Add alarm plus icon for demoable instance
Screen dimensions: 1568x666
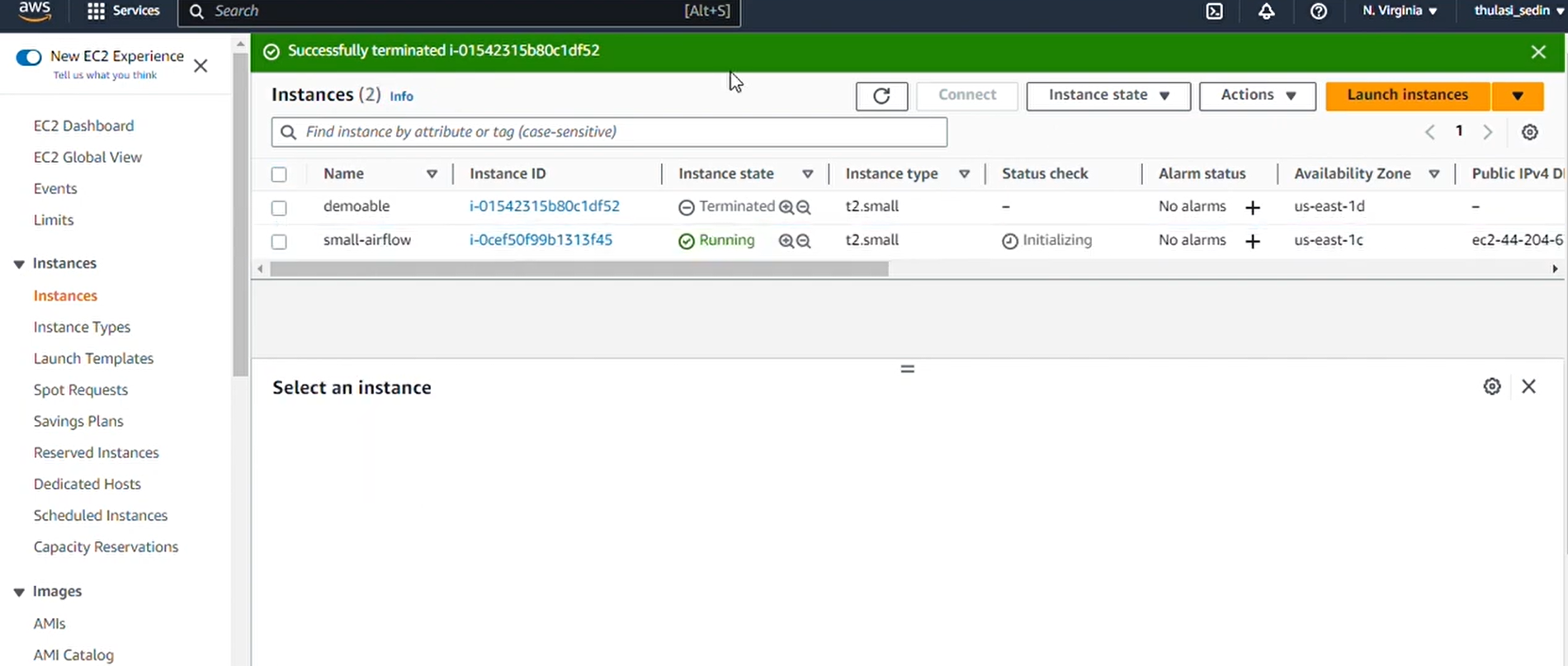pos(1252,207)
